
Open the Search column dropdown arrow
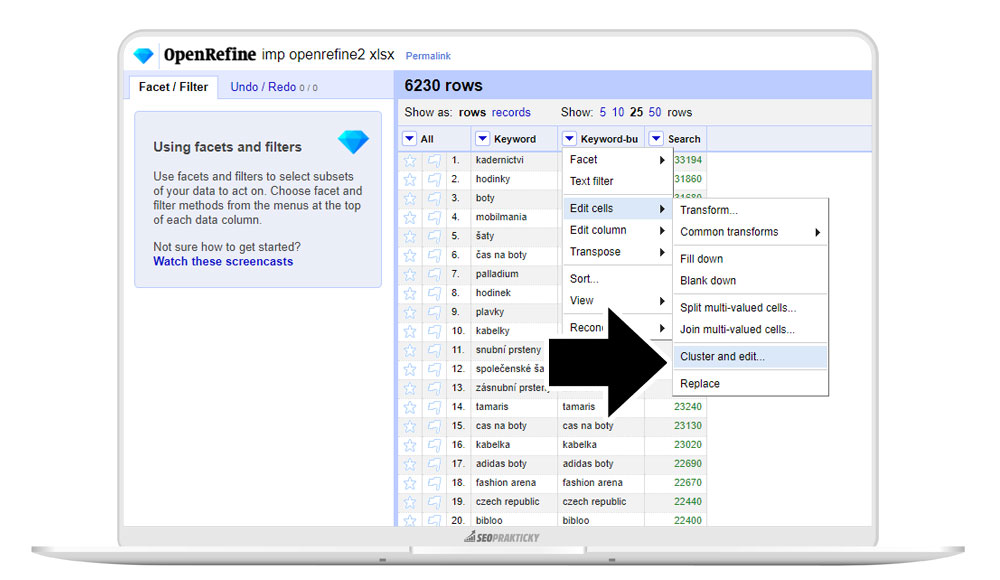pyautogui.click(x=656, y=138)
